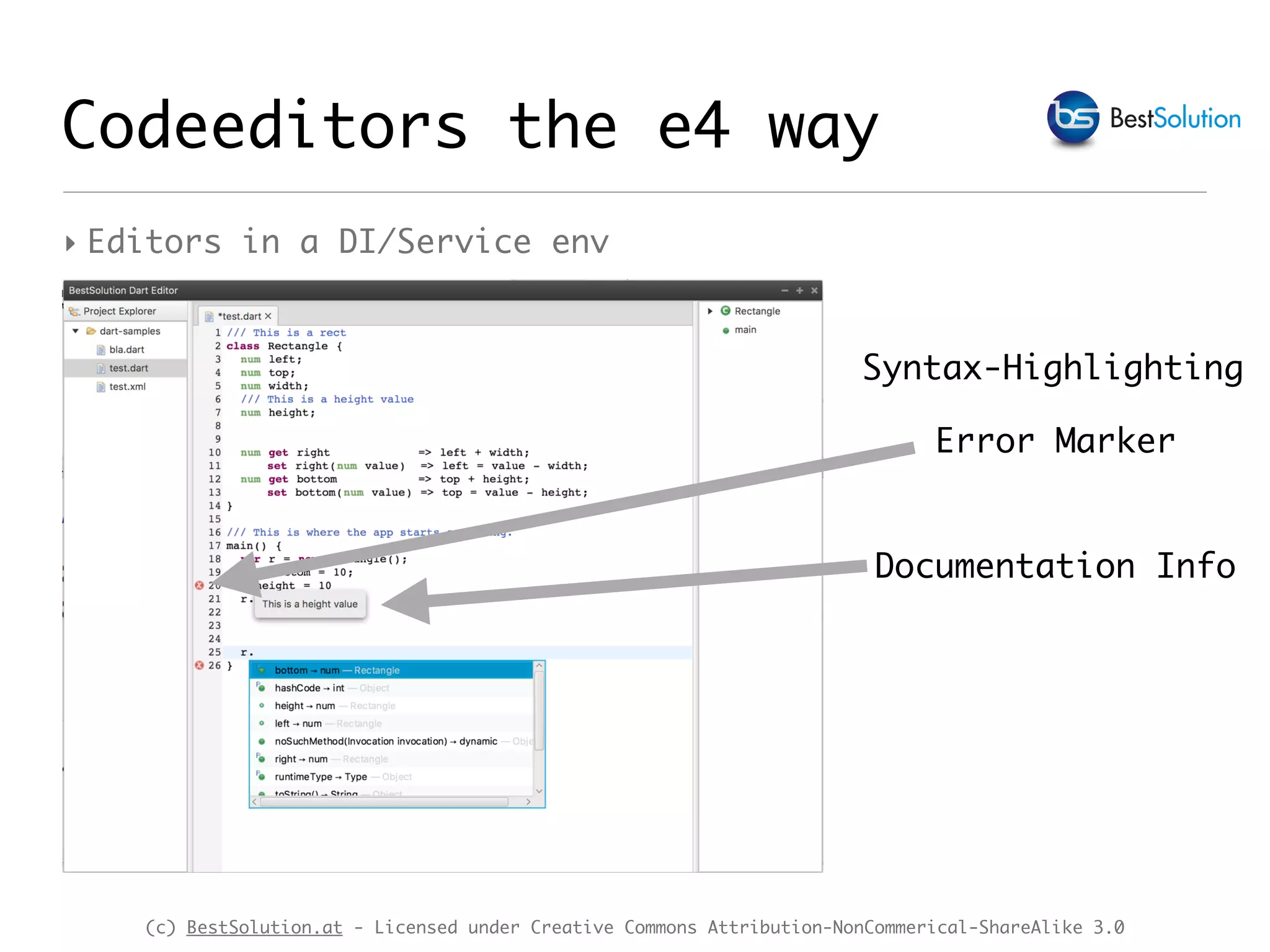Switch to the *test.dart editor tab
The image size is (1270, 952).
coord(239,316)
